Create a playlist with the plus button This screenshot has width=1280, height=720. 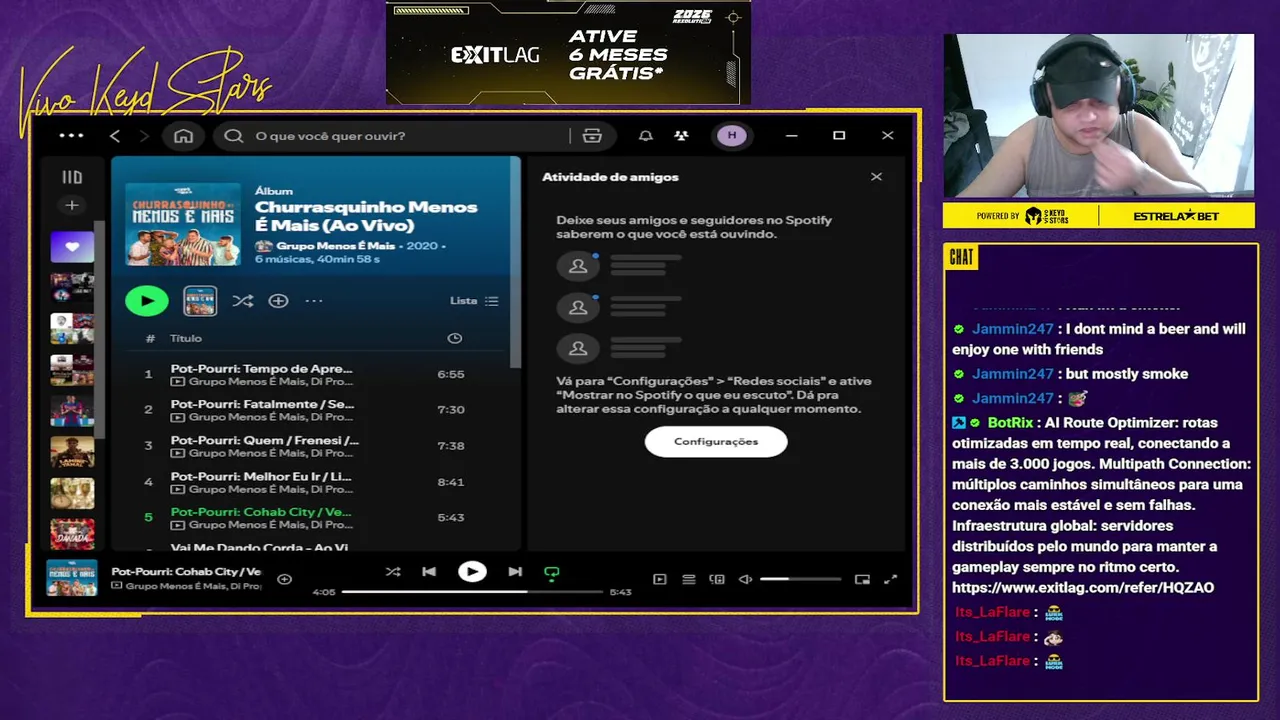click(71, 205)
